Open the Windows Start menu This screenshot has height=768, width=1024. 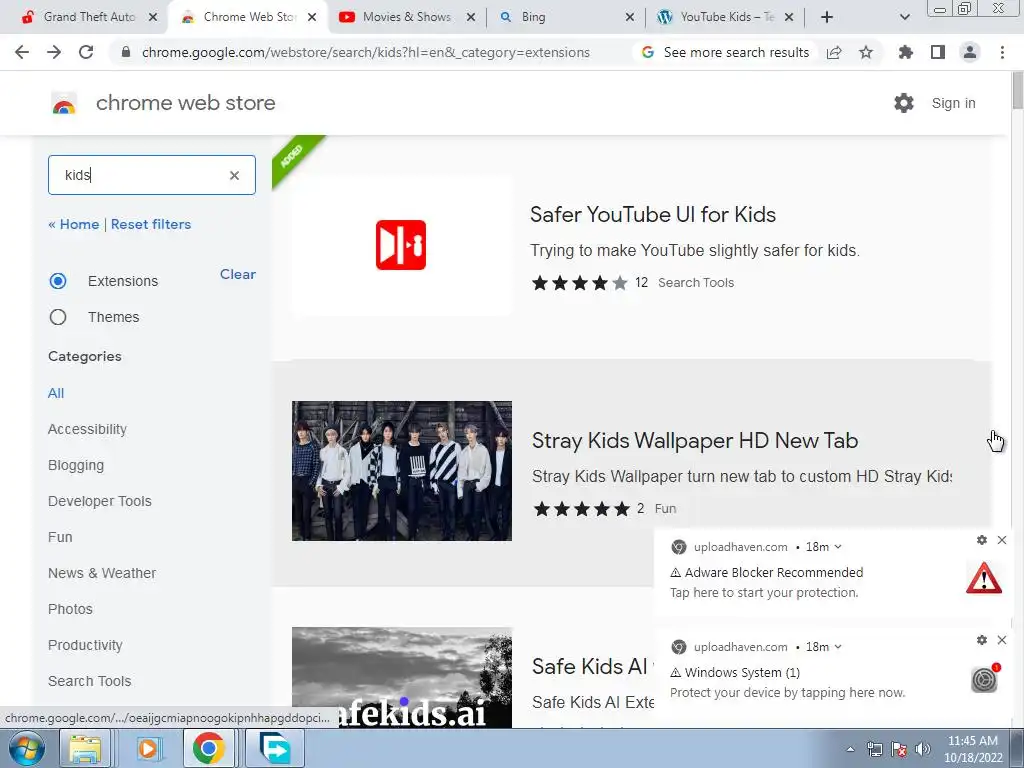(x=26, y=748)
